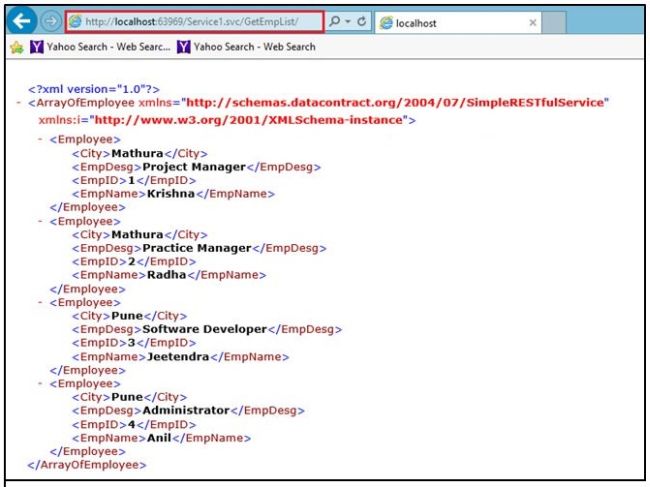650x487 pixels.
Task: Collapse Employee node containing Krishna
Action: click(x=40, y=139)
